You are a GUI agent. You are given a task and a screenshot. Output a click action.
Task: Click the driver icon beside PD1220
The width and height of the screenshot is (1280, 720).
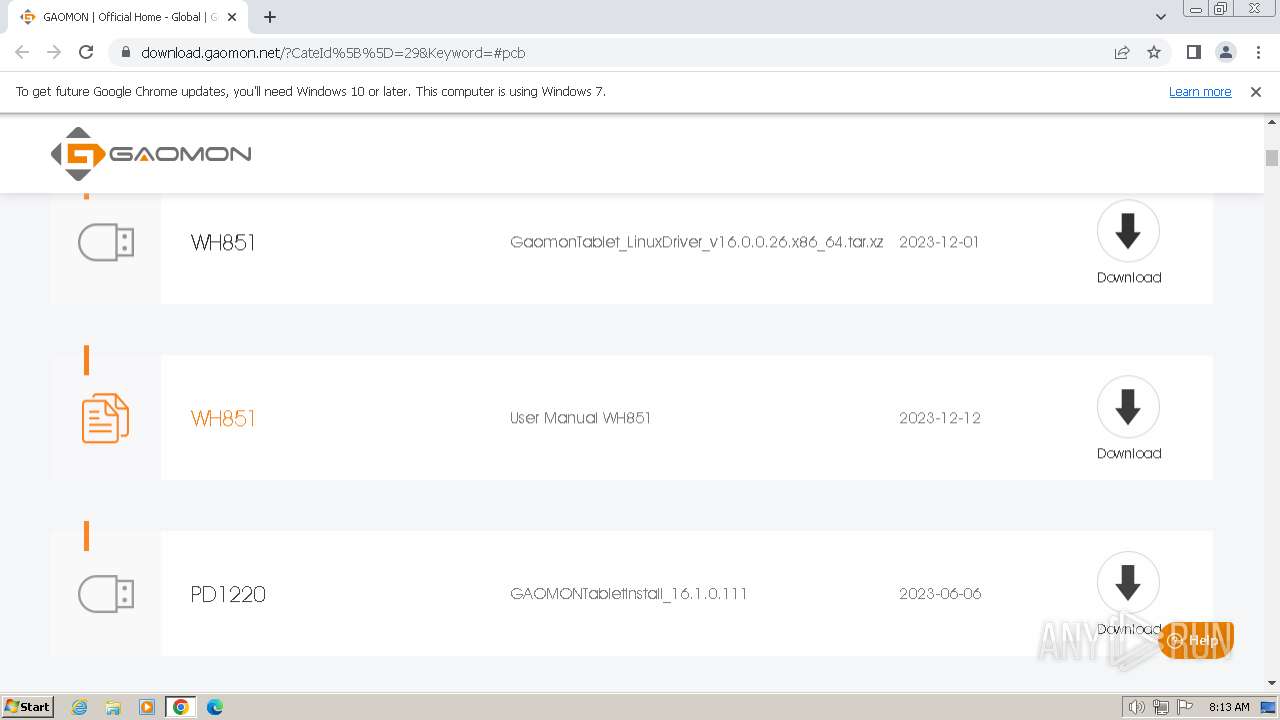point(106,594)
